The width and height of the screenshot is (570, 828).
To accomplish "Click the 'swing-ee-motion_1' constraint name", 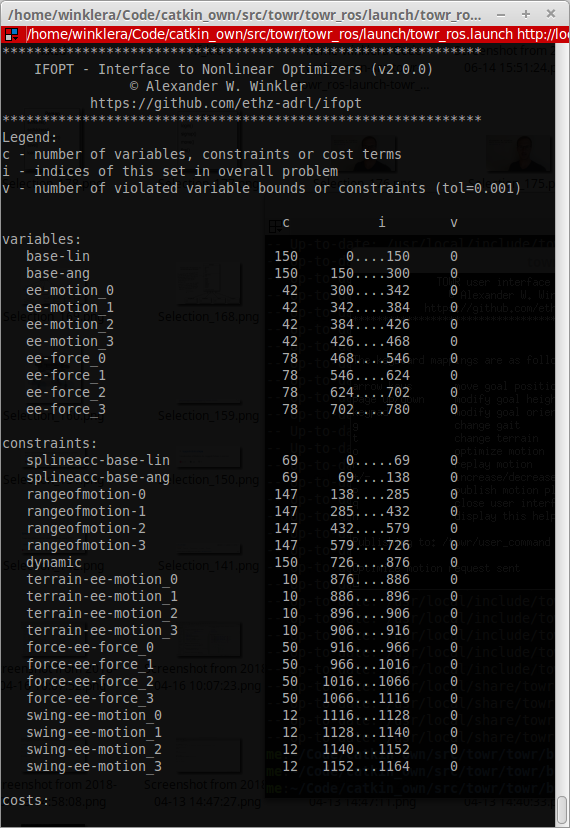I will click(x=94, y=732).
